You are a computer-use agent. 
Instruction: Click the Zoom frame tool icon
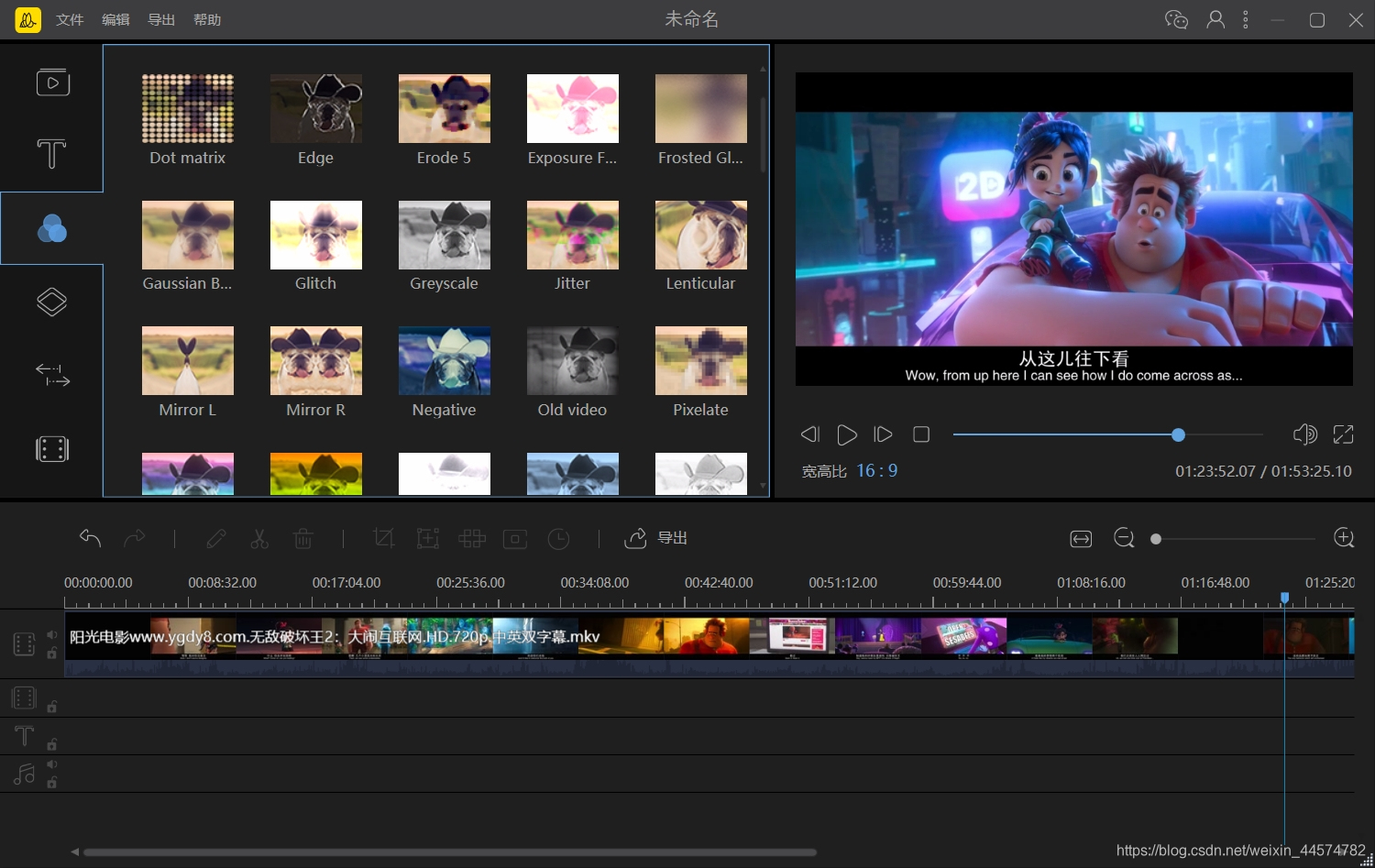point(428,538)
